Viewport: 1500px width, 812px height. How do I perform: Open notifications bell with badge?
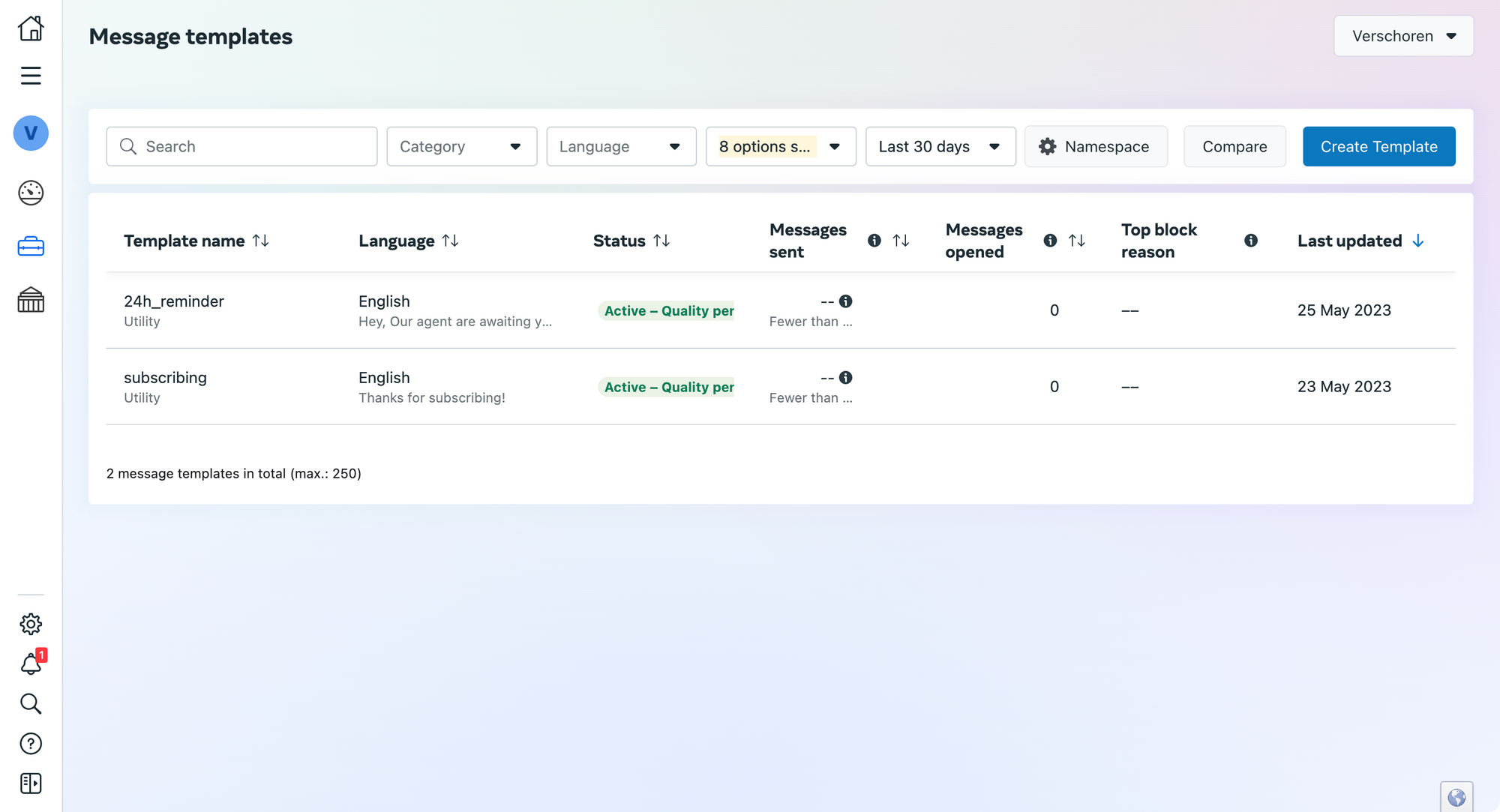point(31,664)
